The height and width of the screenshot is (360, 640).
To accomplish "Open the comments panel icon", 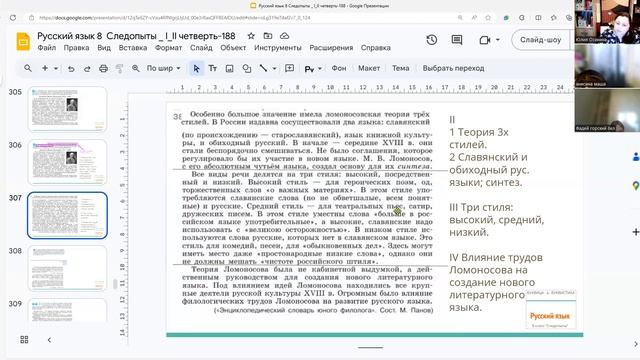I will coord(457,40).
